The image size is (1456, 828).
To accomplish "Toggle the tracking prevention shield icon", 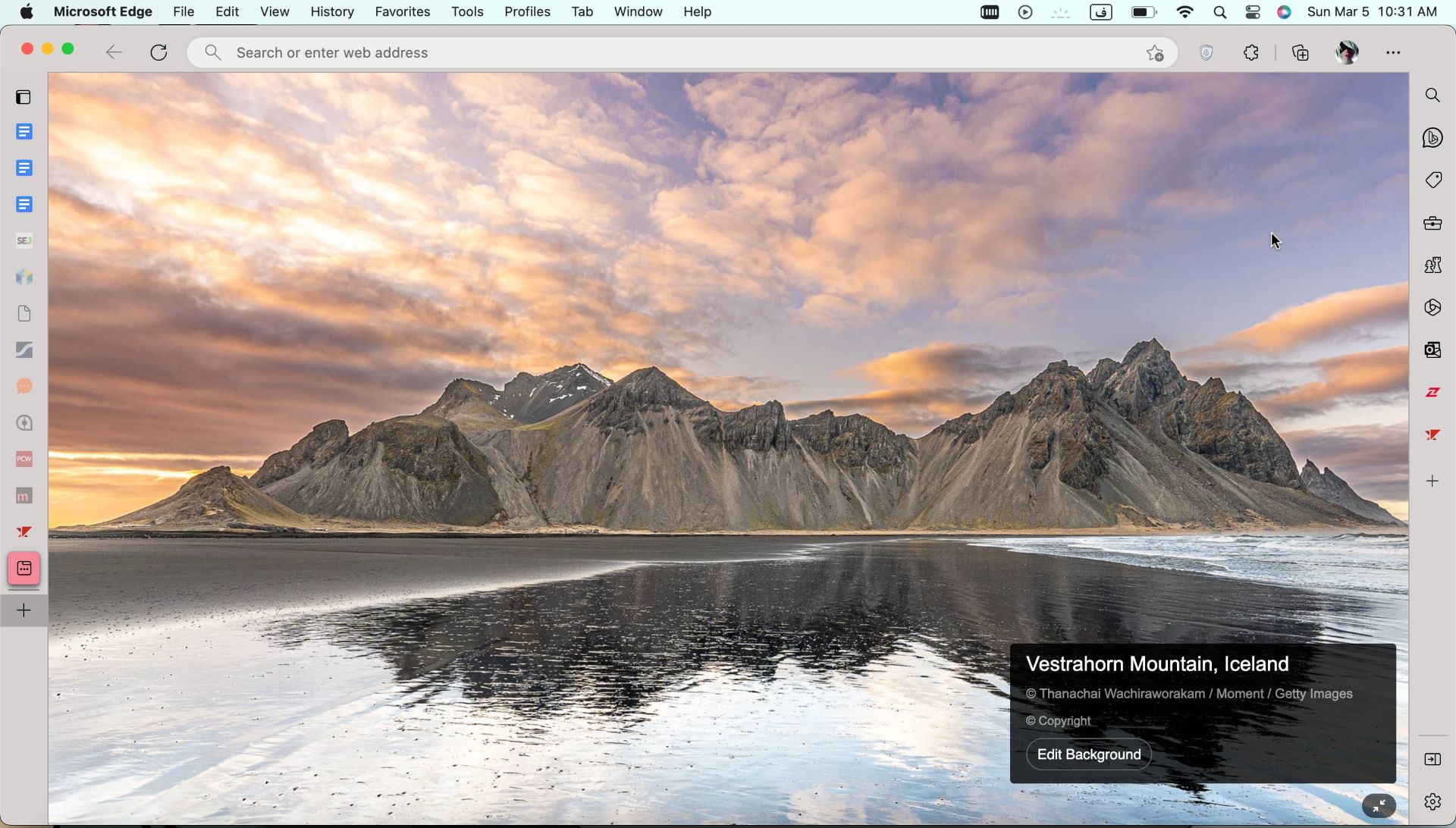I will (1207, 52).
